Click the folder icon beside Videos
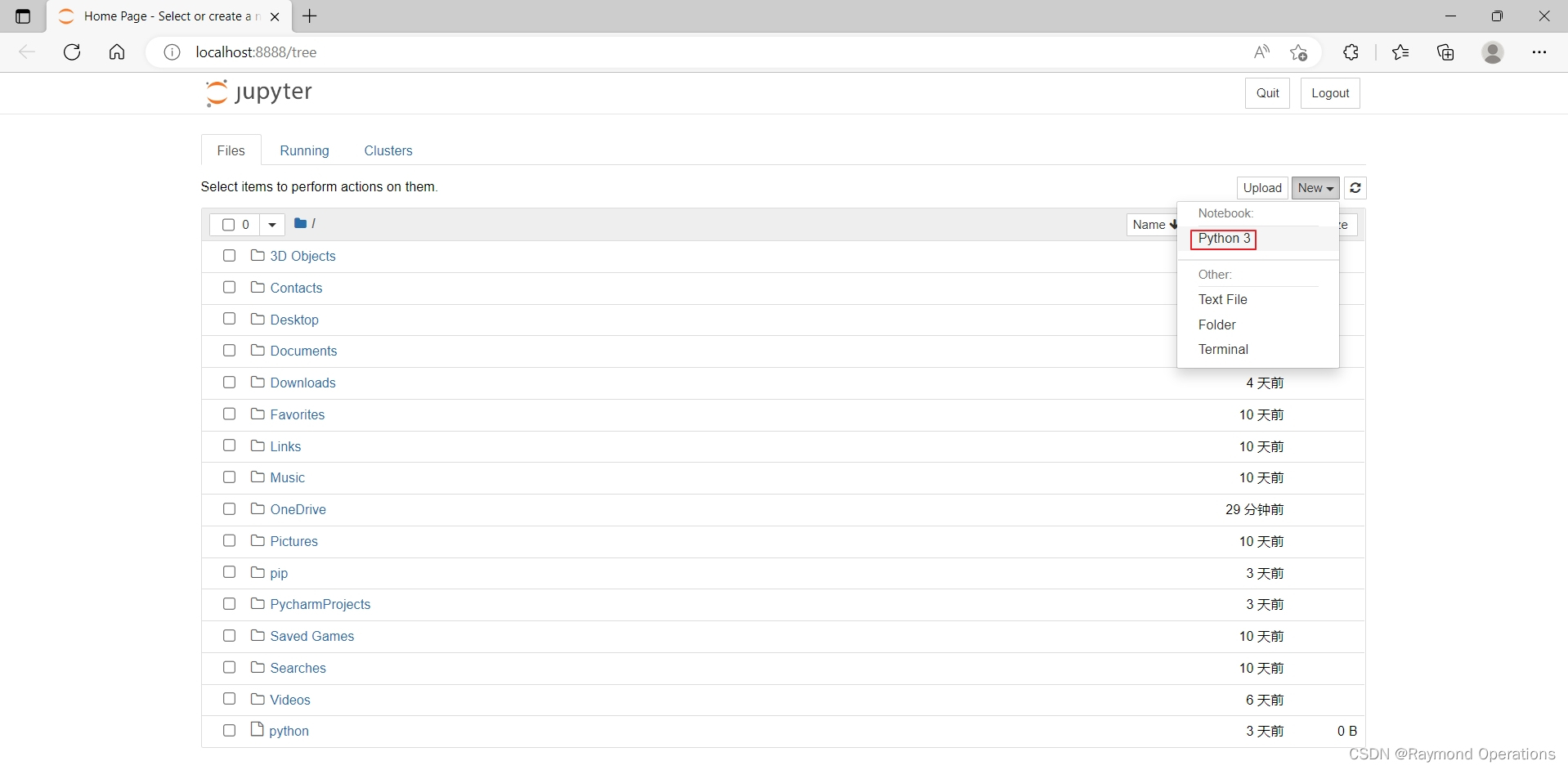The image size is (1568, 770). (x=258, y=699)
